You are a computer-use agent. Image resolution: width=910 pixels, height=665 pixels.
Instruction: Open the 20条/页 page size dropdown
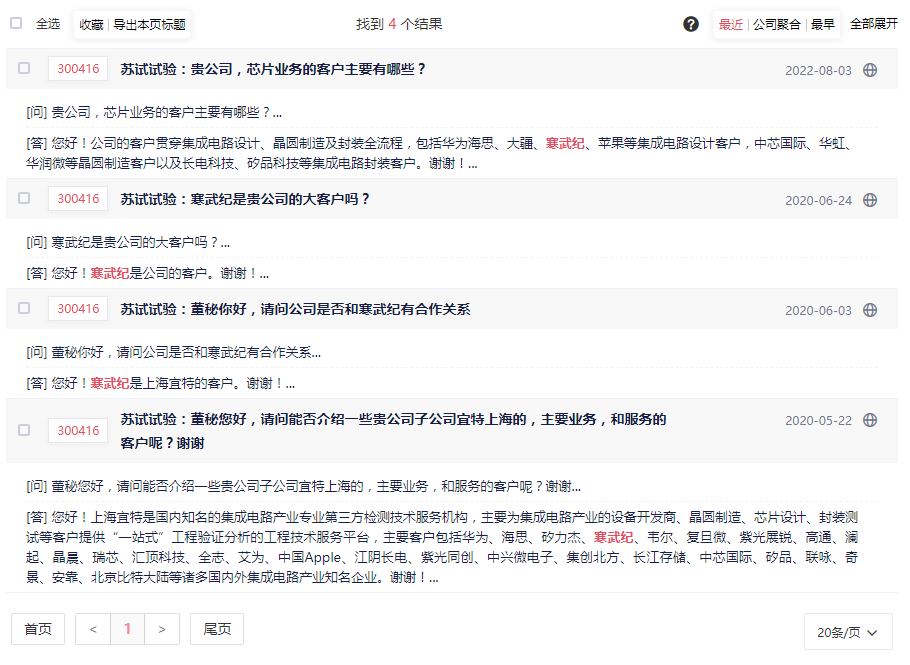point(848,632)
